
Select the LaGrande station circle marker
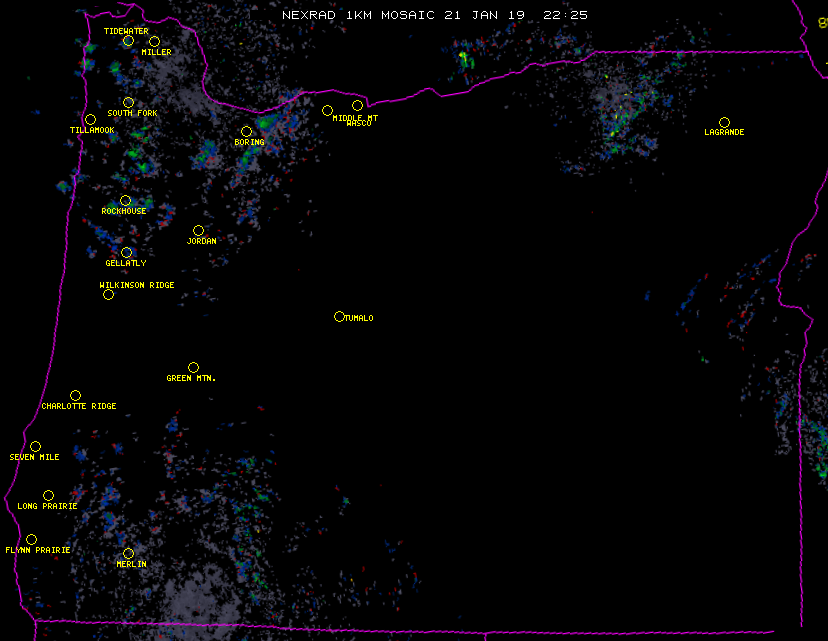(724, 122)
